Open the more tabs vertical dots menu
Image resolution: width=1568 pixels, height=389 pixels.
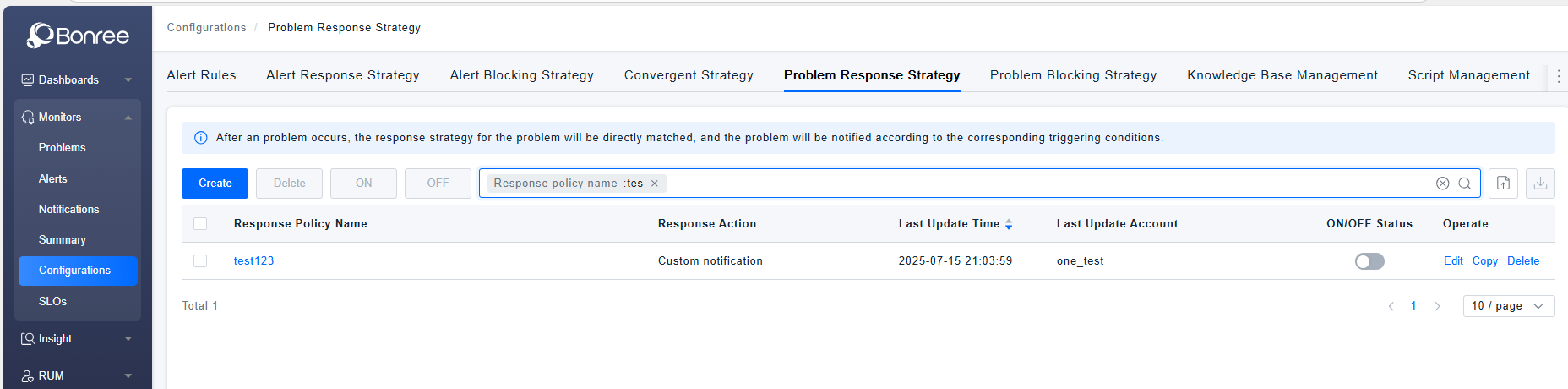(1558, 76)
